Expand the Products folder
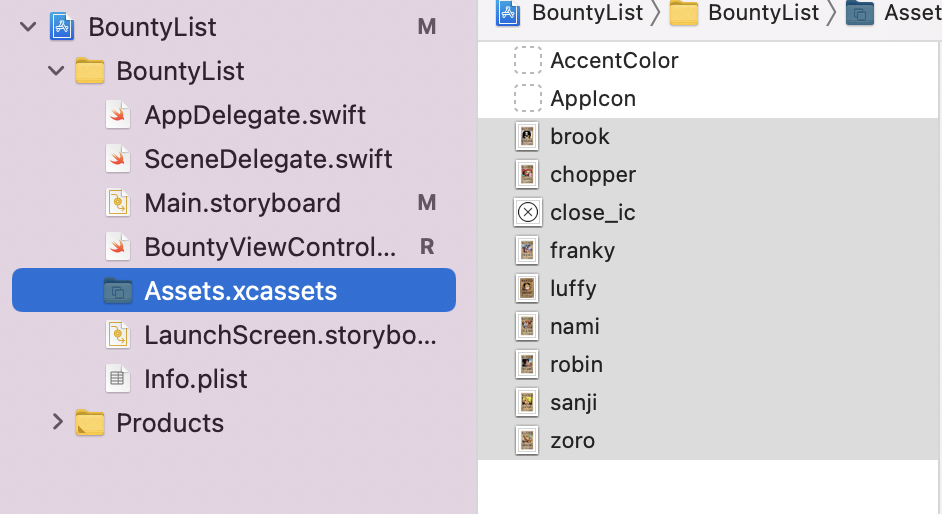This screenshot has width=942, height=514. (57, 422)
